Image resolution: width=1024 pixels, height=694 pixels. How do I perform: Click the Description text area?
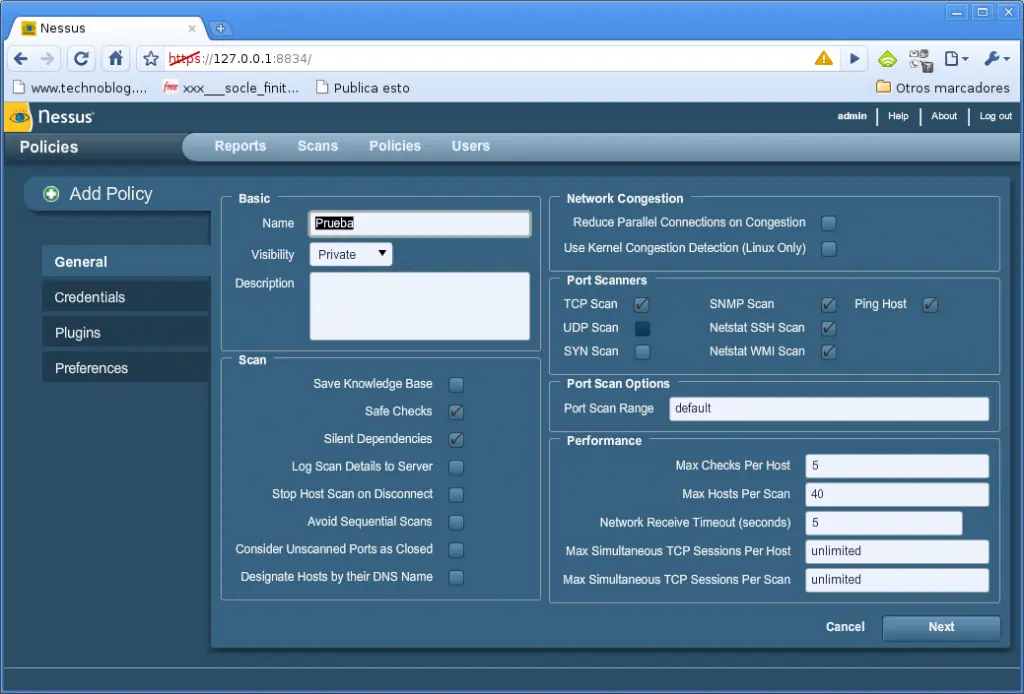419,306
